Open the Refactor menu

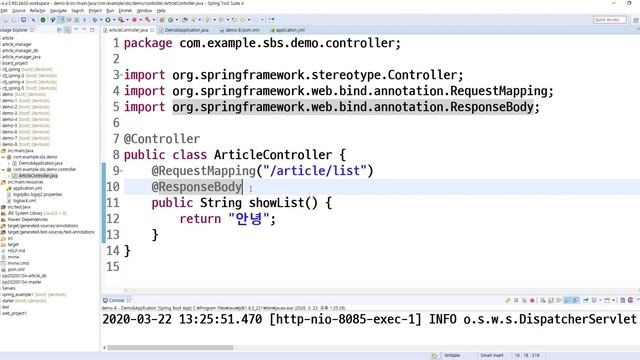[x=38, y=11]
